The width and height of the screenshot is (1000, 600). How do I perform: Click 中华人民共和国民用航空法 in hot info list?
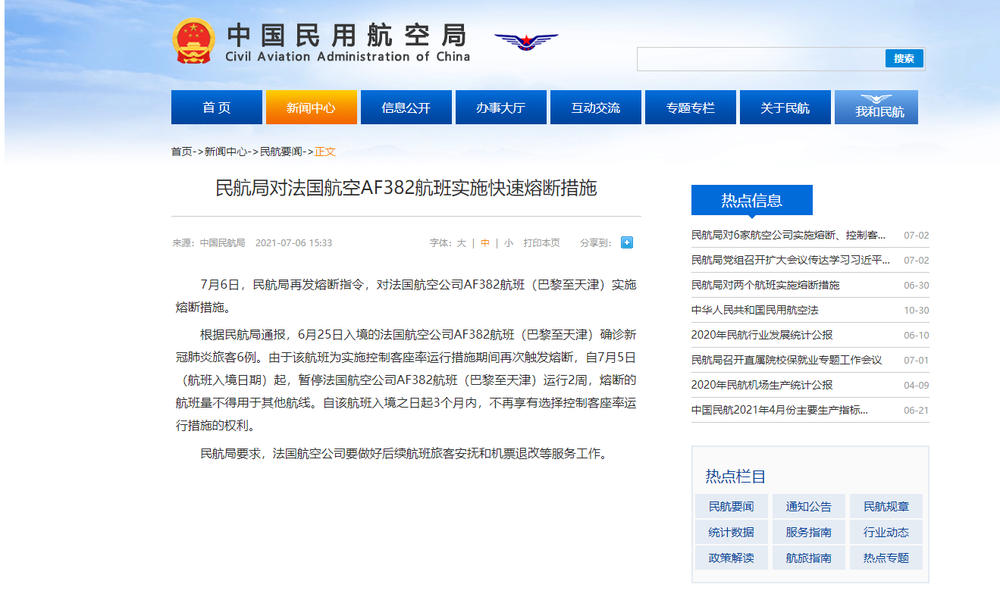[x=754, y=310]
